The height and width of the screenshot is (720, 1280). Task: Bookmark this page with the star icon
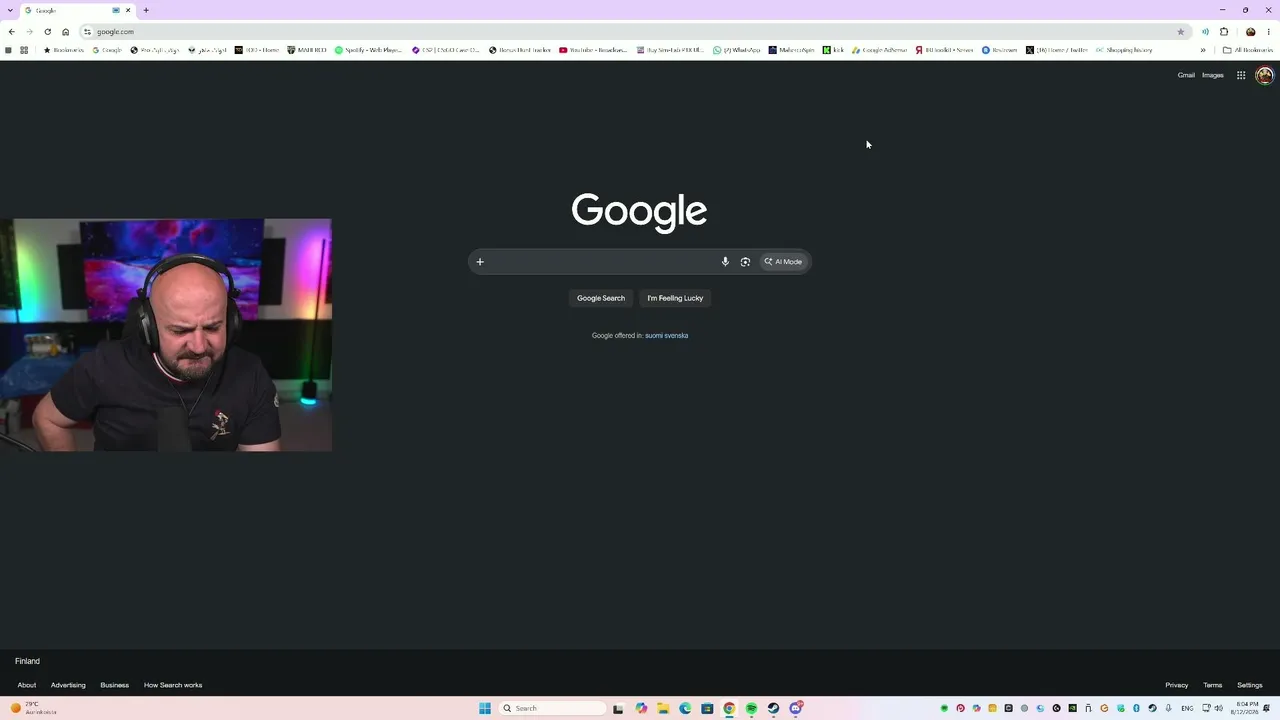click(1180, 32)
